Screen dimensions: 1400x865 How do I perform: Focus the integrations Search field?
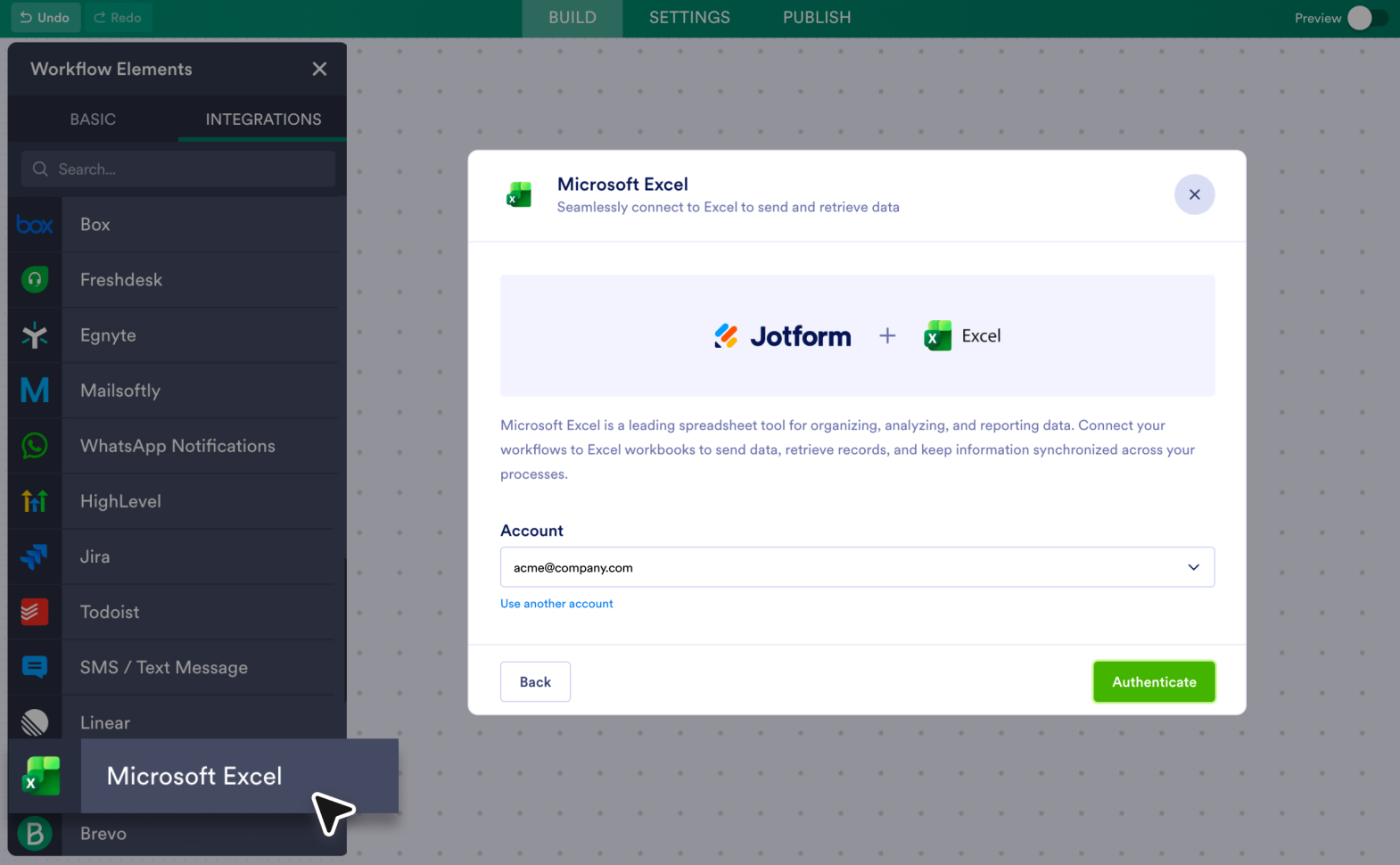coord(178,169)
